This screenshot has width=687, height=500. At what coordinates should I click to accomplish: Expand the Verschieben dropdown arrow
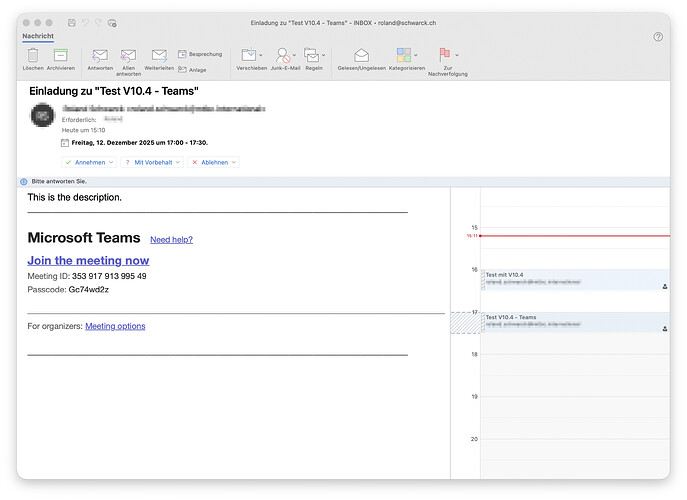(261, 55)
